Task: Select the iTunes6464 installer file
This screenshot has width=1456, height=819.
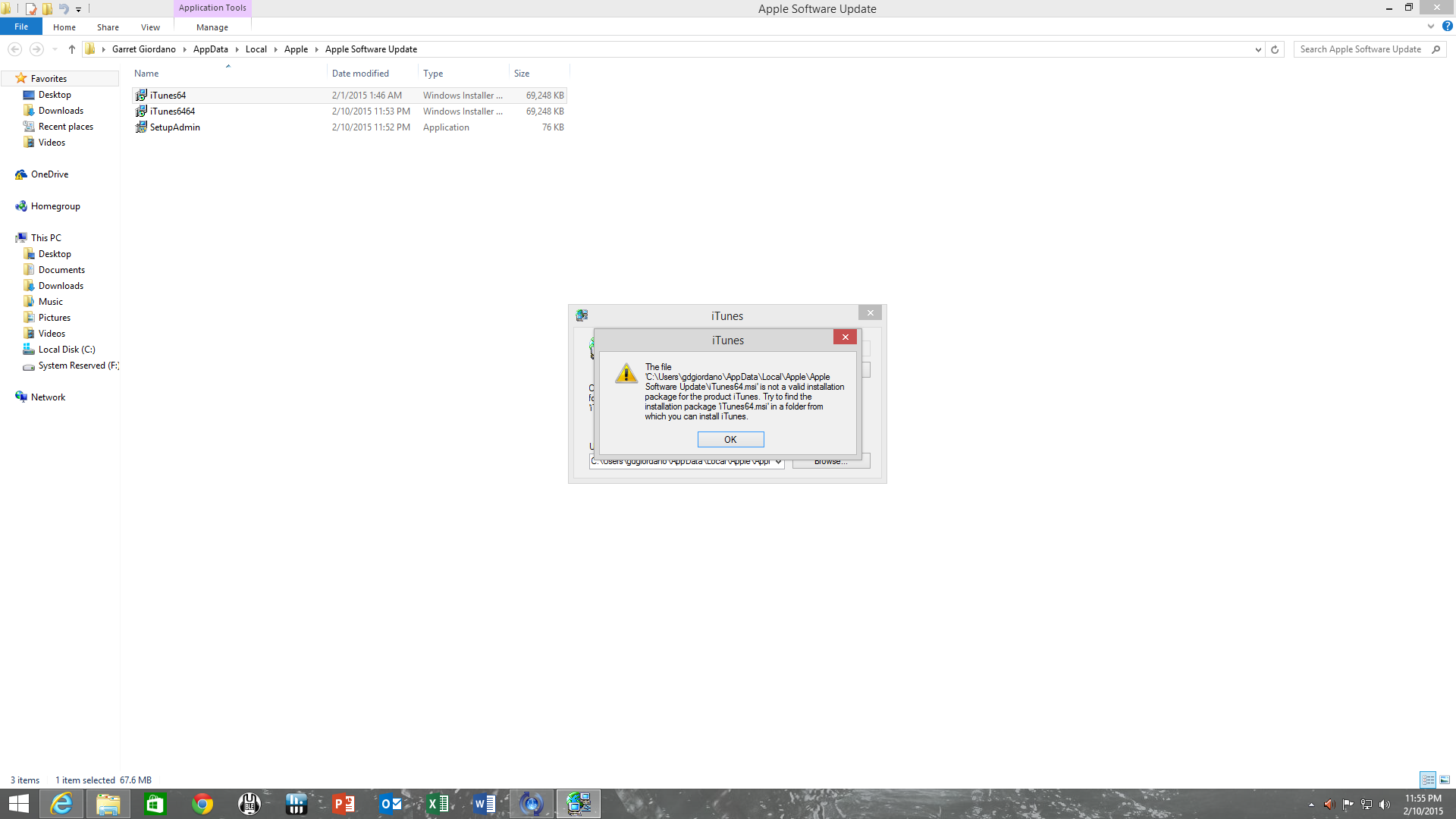Action: click(x=172, y=111)
